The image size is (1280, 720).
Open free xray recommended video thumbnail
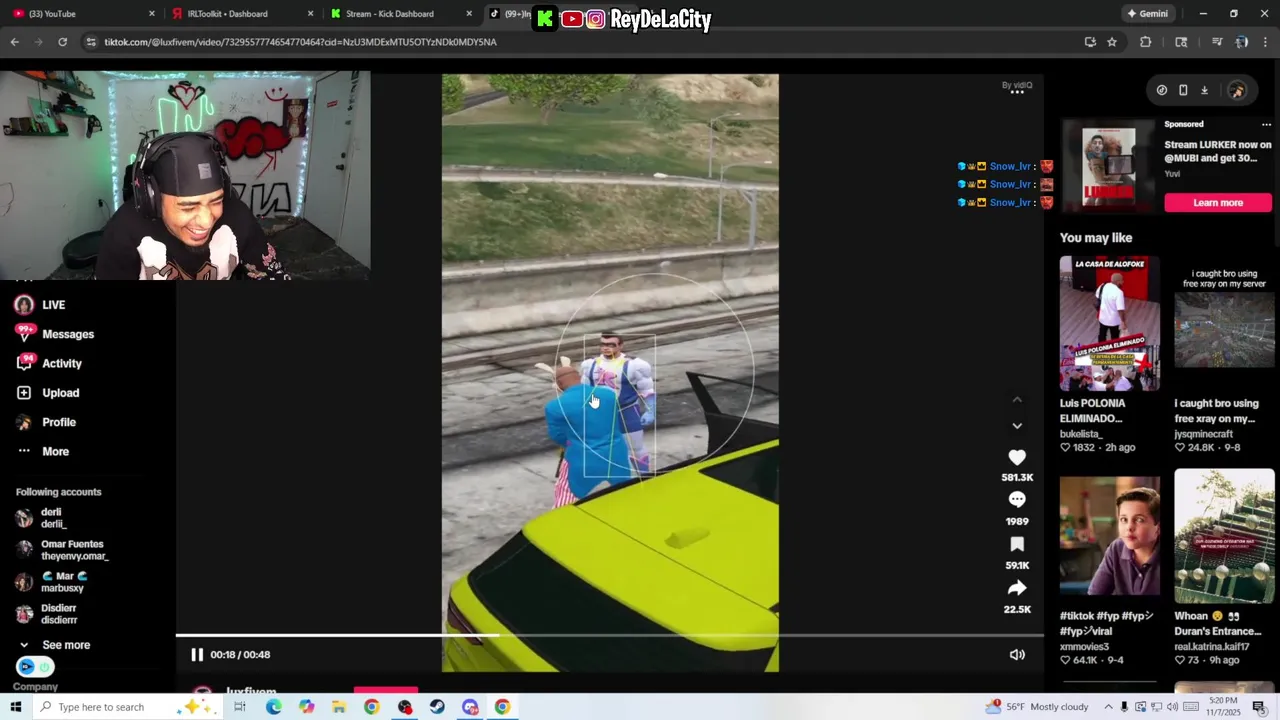pyautogui.click(x=1224, y=323)
